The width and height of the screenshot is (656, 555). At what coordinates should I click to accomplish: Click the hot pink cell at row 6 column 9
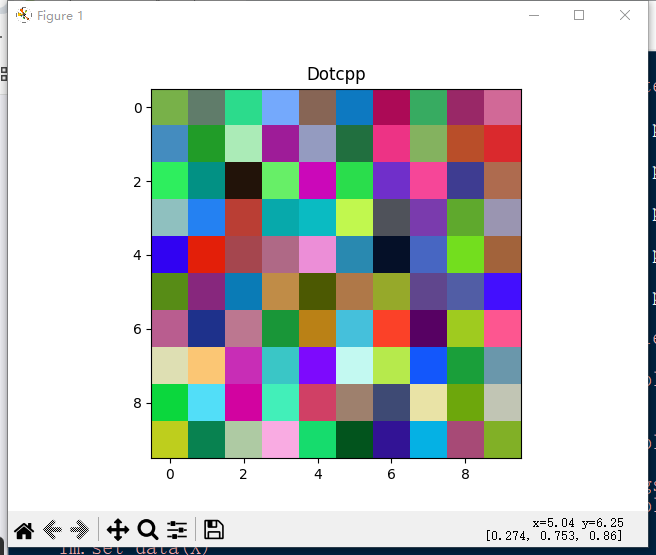tap(502, 328)
